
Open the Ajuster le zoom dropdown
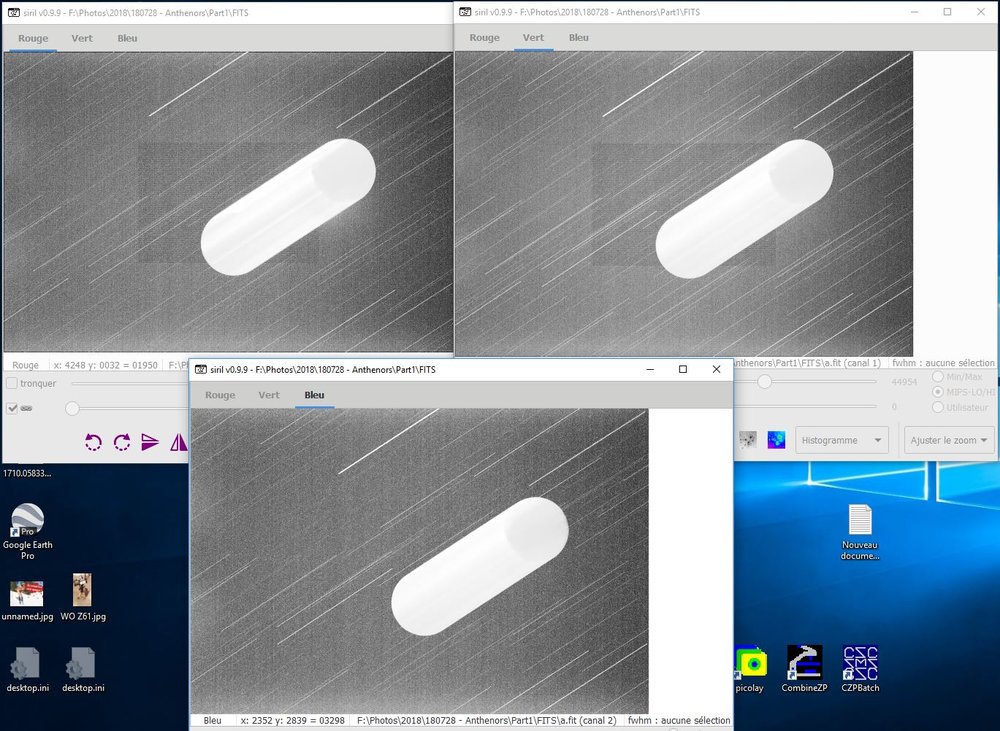click(x=949, y=440)
